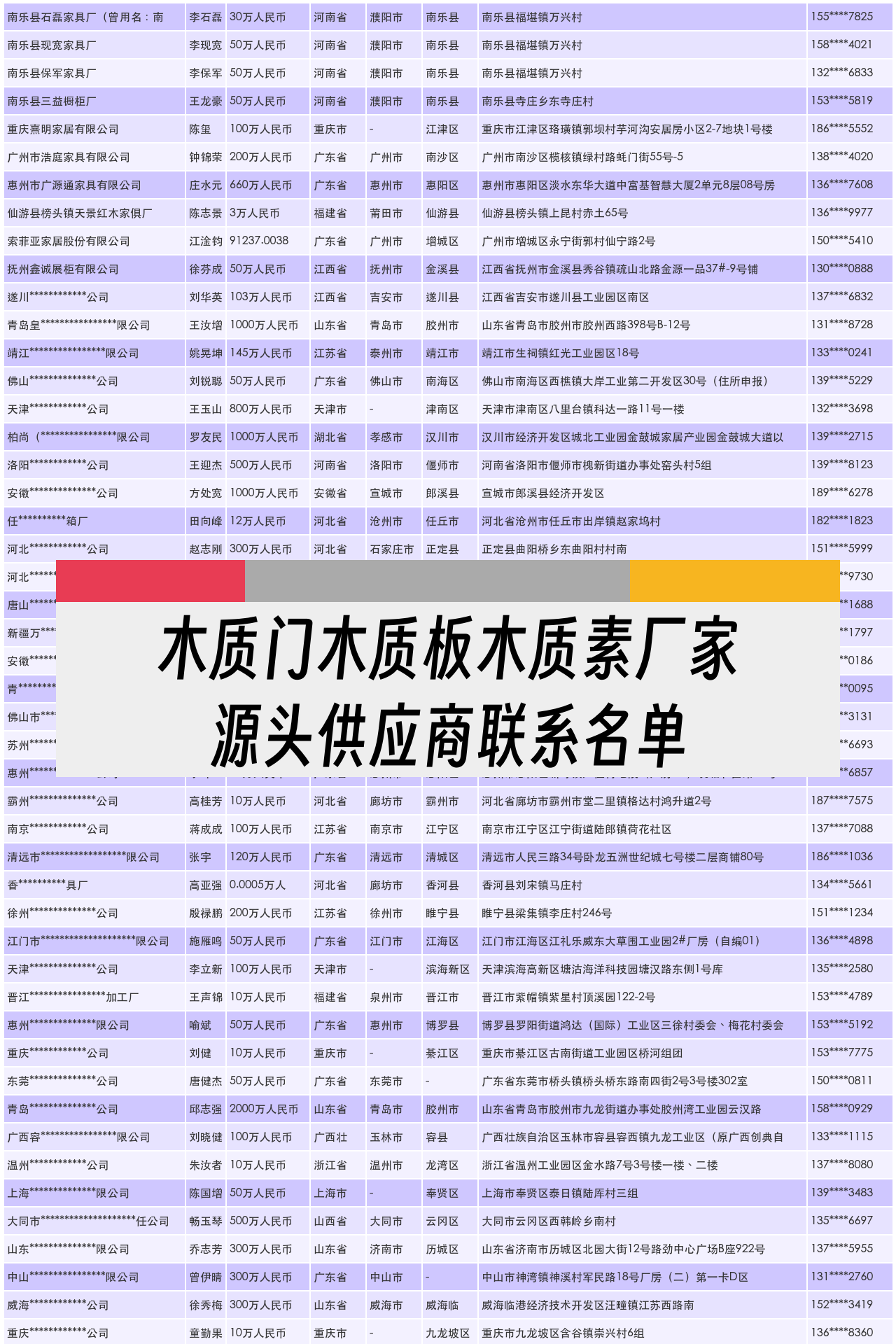Select phone number 130****0888
Image resolution: width=896 pixels, height=1344 pixels.
841,269
